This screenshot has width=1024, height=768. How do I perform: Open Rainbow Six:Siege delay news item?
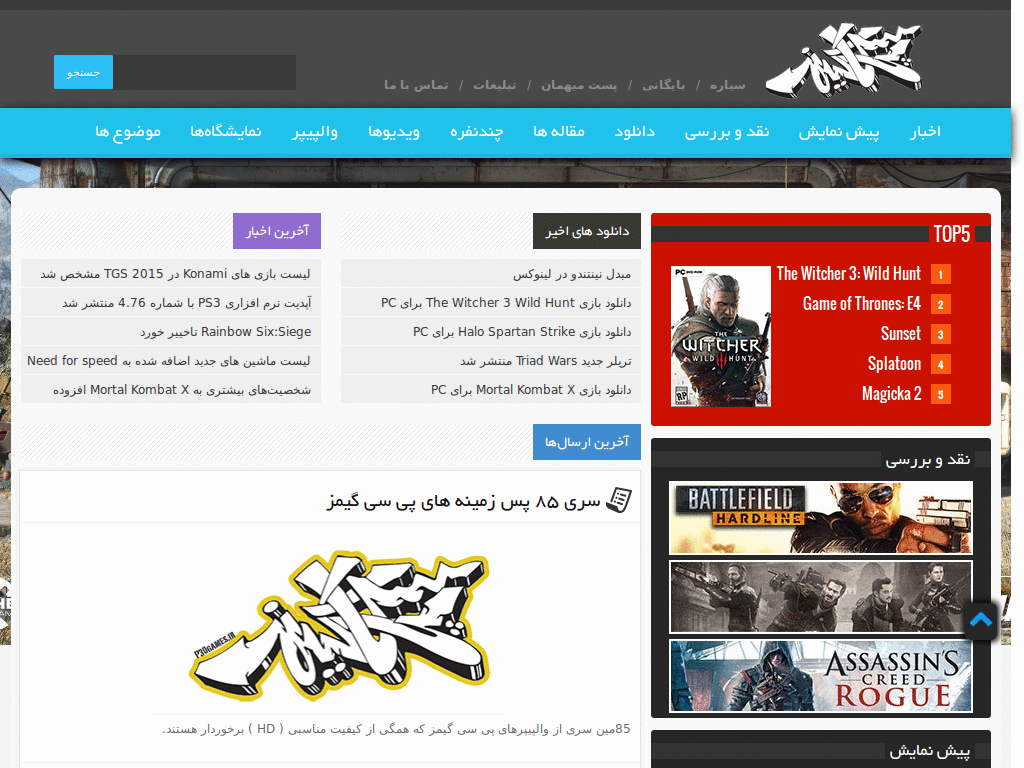pos(225,332)
